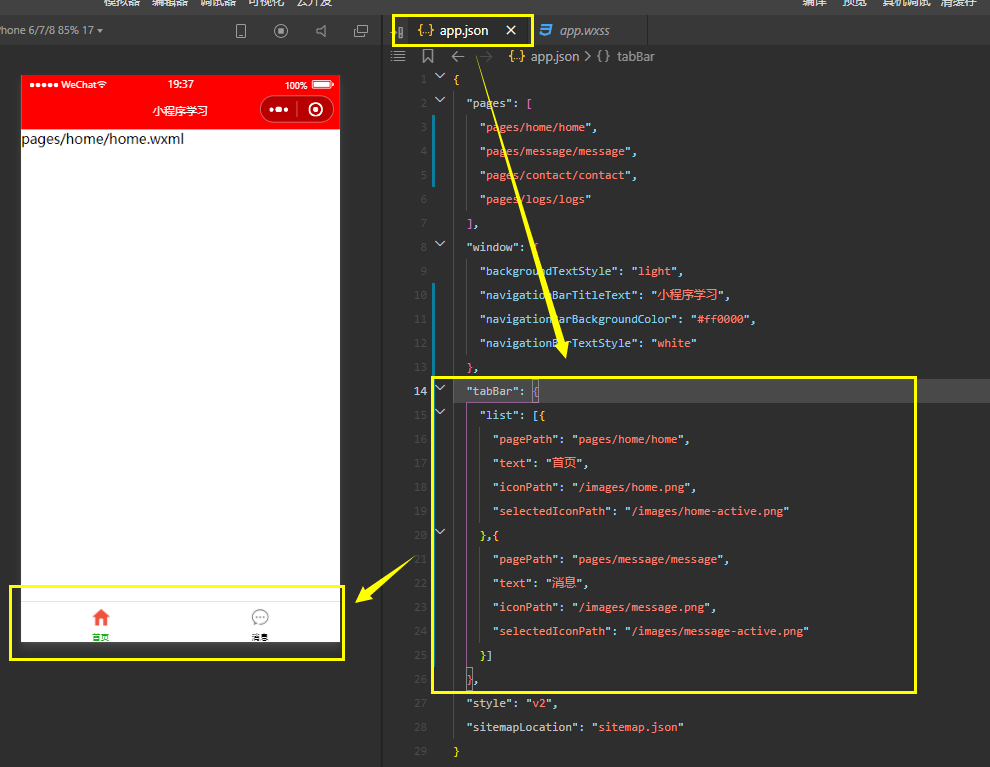Collapse the fold arrow on line 20
Viewport: 990px width, 767px height.
(440, 532)
